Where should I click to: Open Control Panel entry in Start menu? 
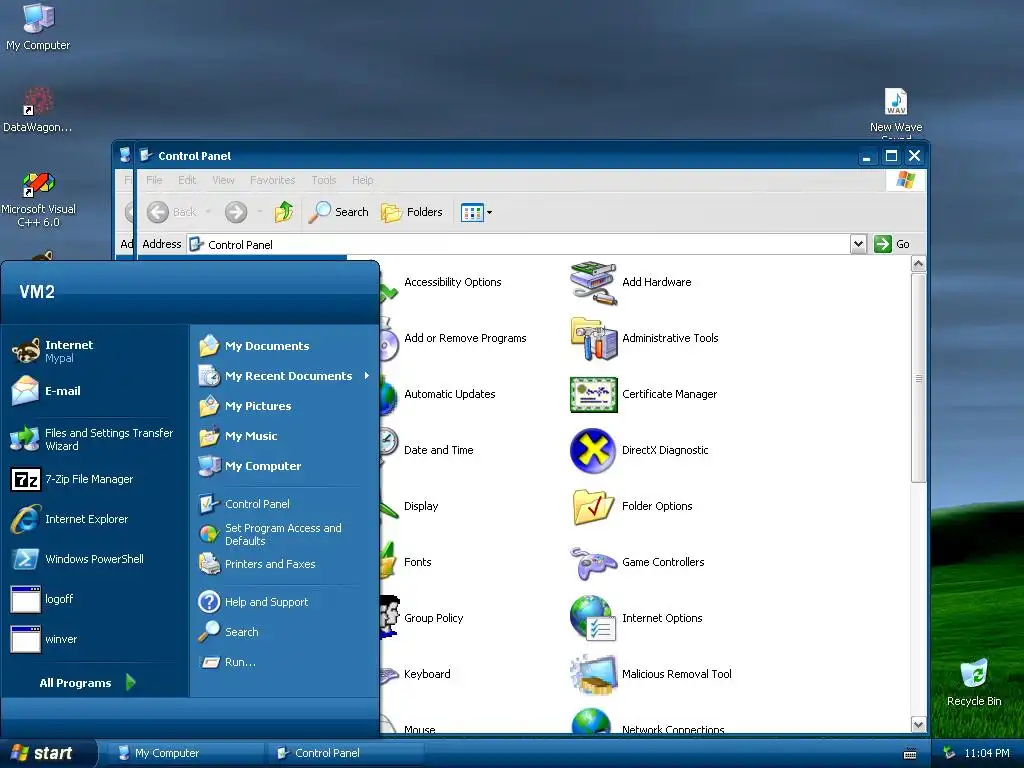coord(244,504)
